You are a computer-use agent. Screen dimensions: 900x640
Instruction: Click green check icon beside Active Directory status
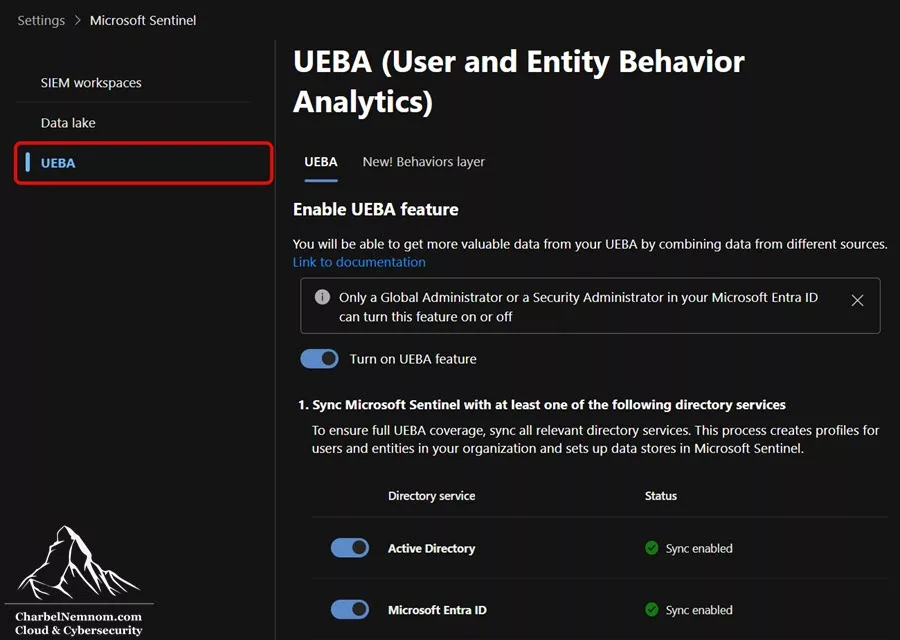(x=651, y=548)
